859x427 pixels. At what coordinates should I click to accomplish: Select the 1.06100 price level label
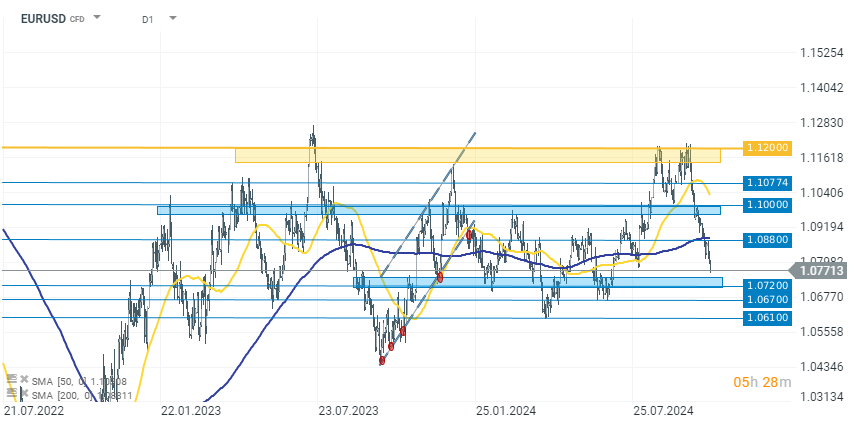(x=767, y=318)
